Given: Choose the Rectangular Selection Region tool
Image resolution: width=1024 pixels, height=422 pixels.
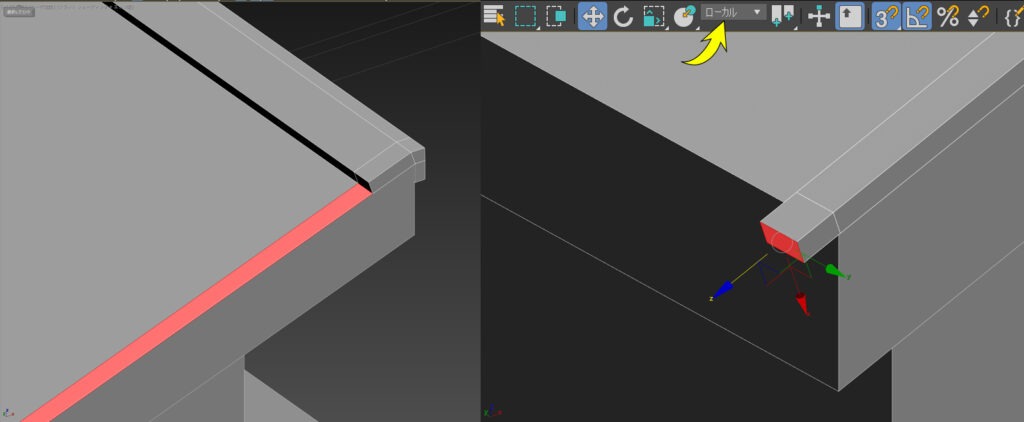Looking at the screenshot, I should coord(525,16).
